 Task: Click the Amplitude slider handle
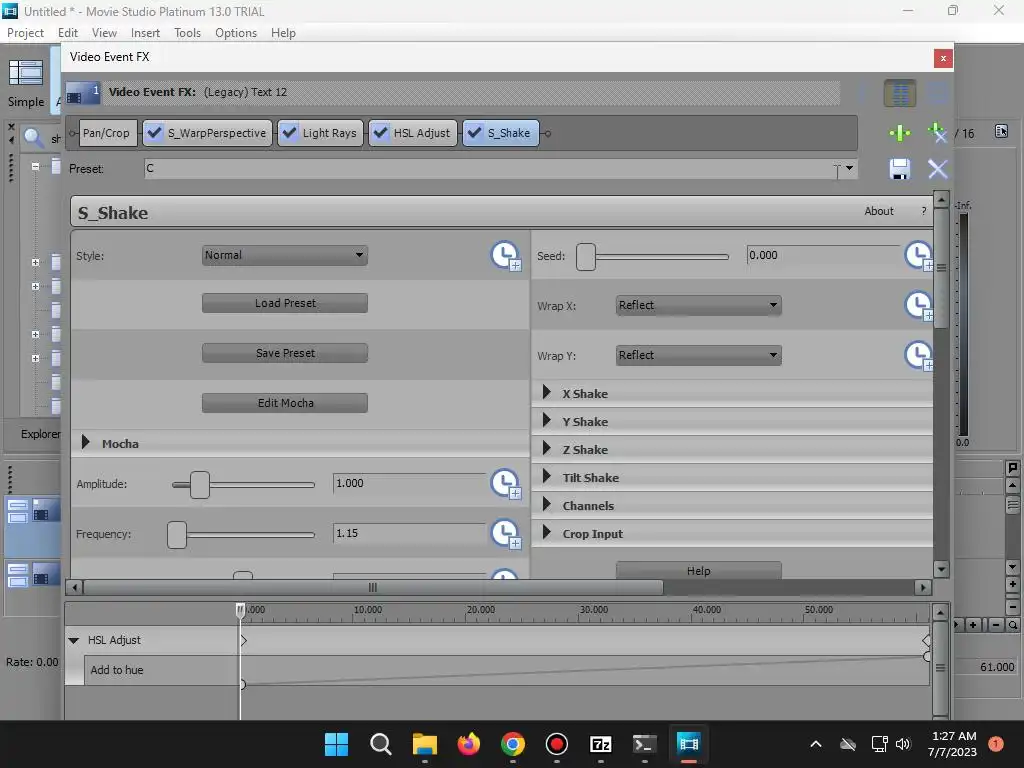point(200,485)
